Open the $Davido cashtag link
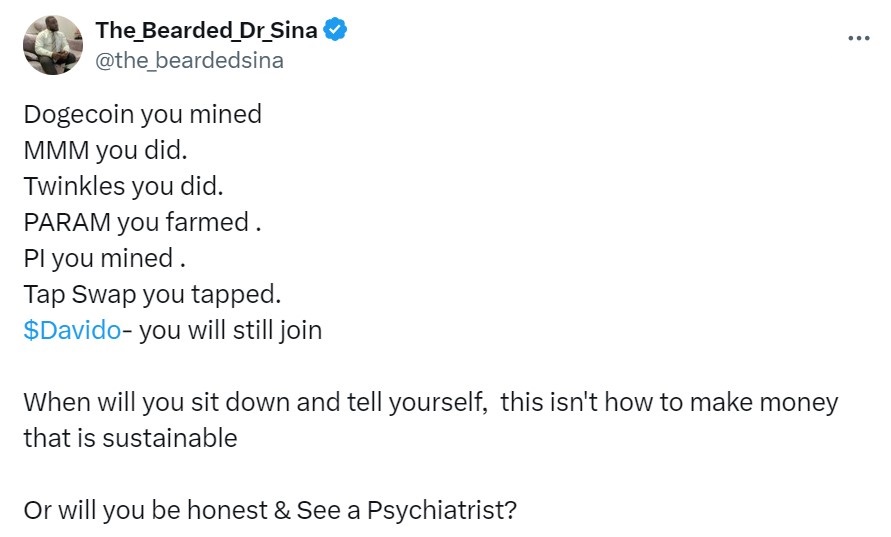Viewport: 891px width, 537px height. click(x=72, y=330)
